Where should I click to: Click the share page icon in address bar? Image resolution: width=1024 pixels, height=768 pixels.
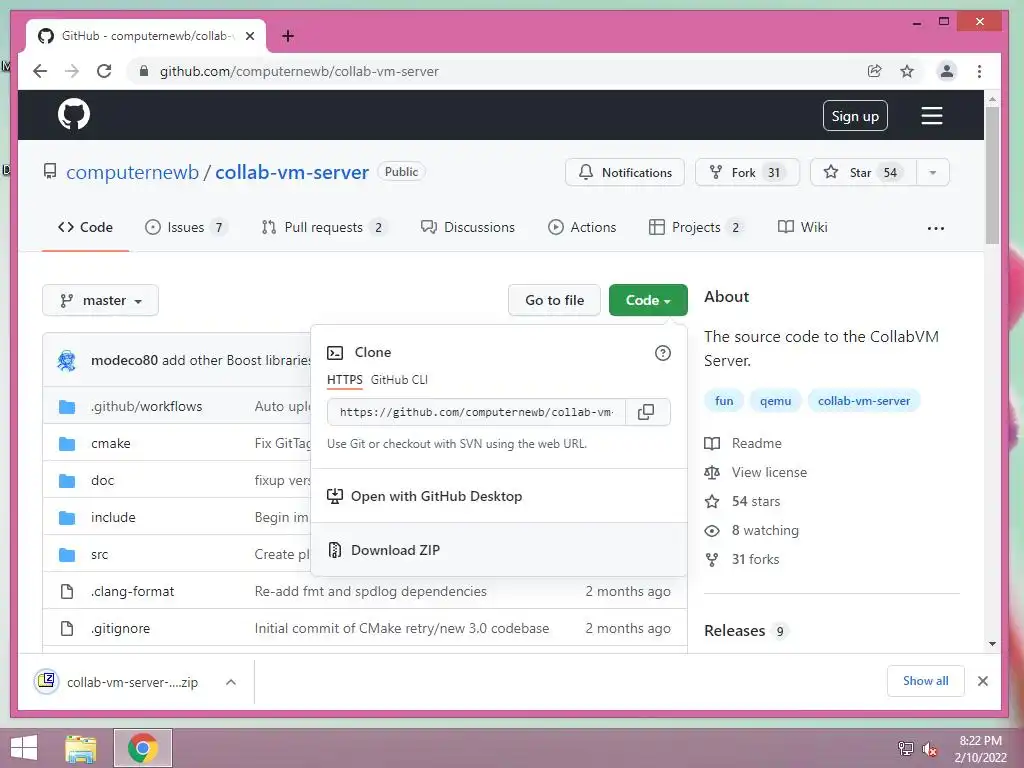pyautogui.click(x=874, y=71)
